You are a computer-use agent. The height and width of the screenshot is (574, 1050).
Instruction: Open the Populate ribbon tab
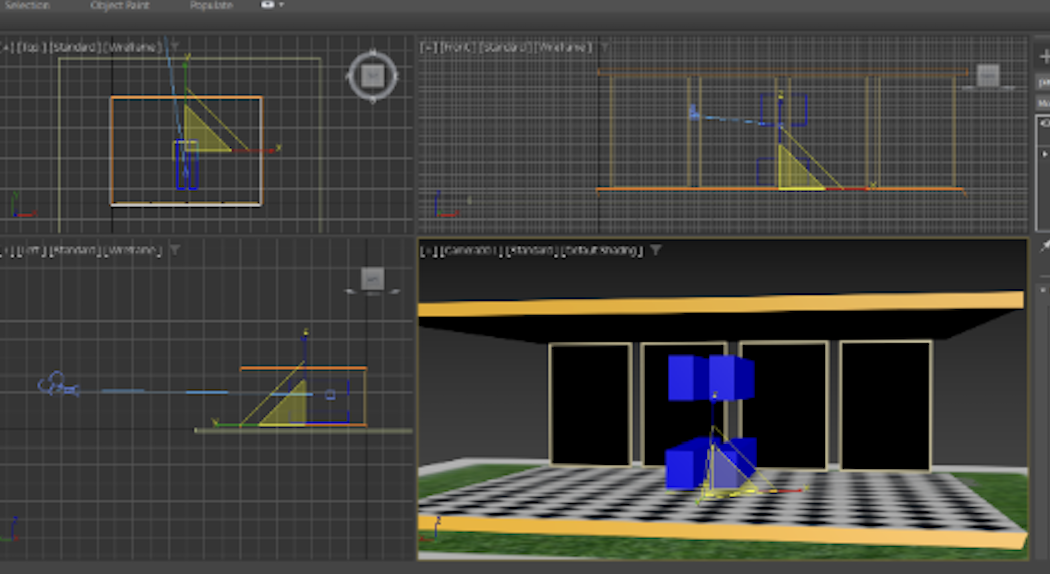(211, 5)
